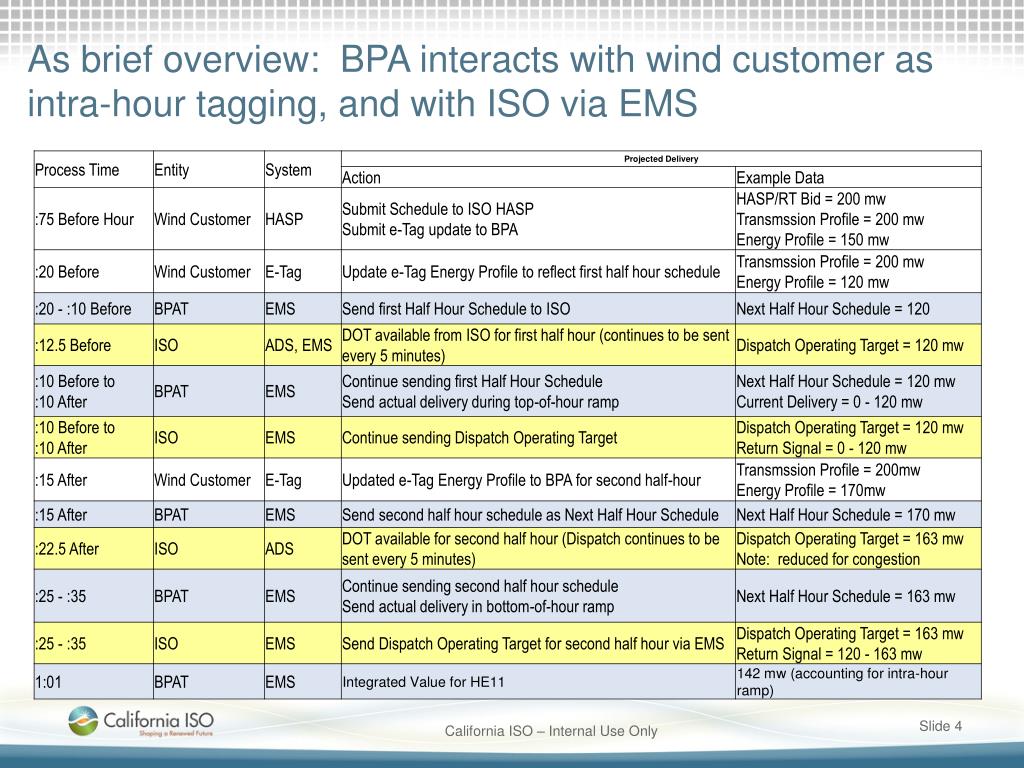Select 'Transmssion Profile = 200mw' text
Viewport: 1024px width, 768px height.
(x=828, y=470)
